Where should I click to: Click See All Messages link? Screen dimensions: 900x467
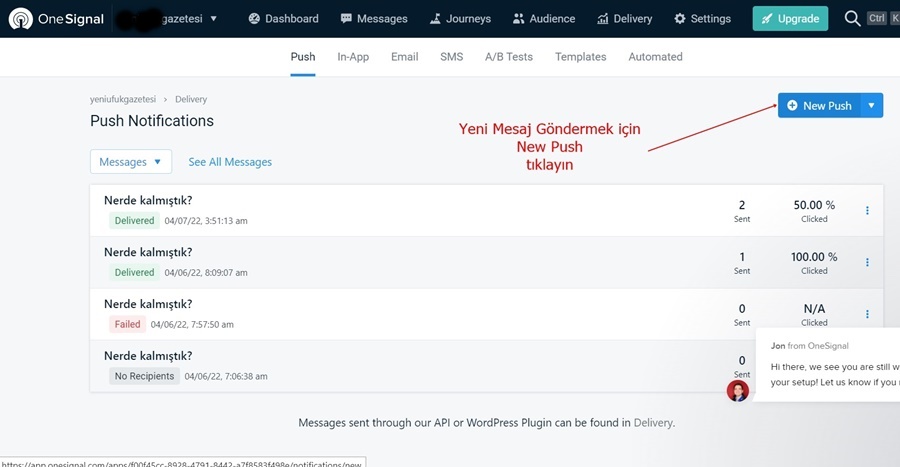(230, 162)
